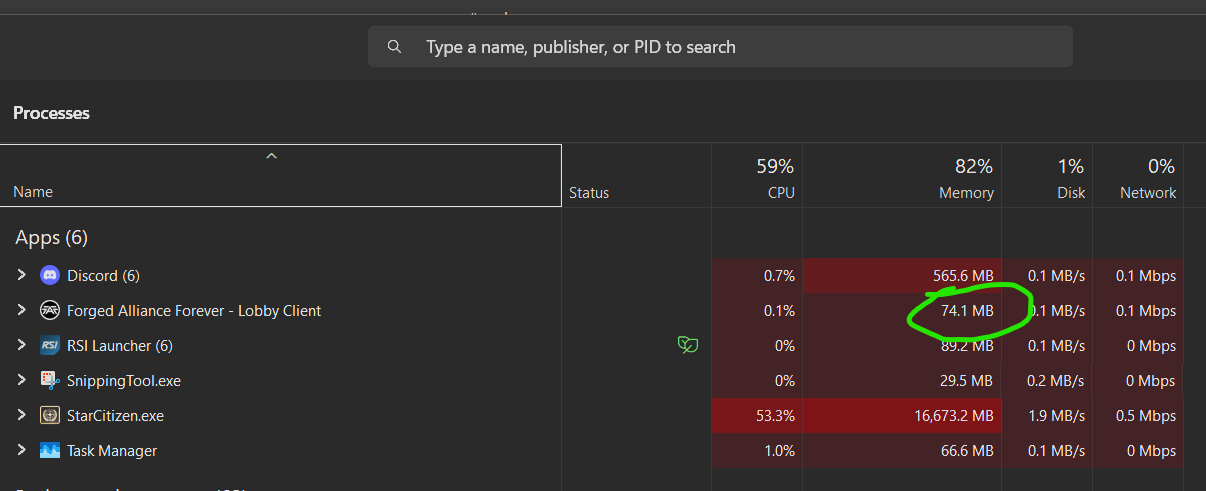
Task: Click Task Manager CPU value 1.0%
Action: 779,451
